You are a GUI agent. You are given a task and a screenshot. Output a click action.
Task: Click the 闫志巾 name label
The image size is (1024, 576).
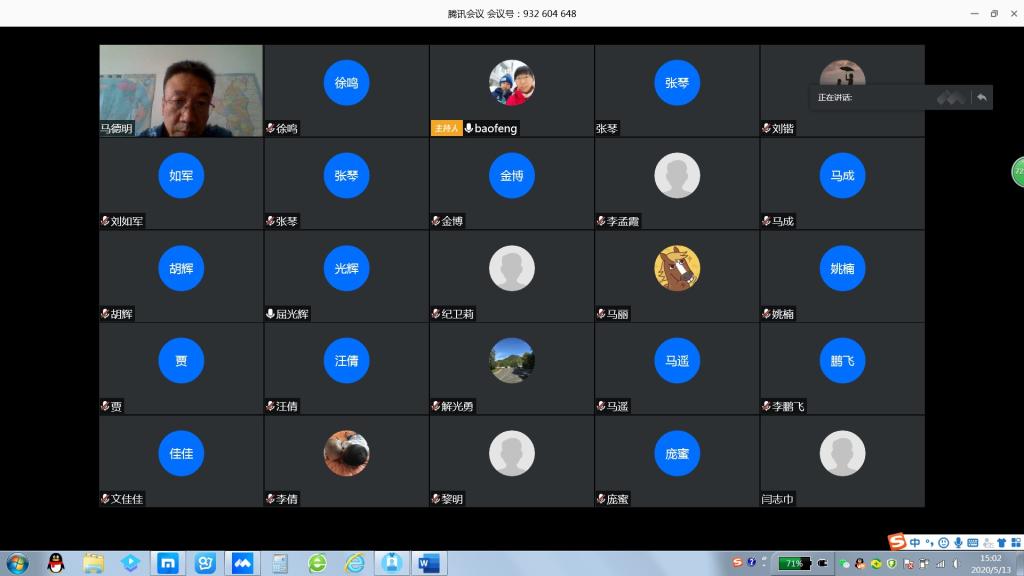pyautogui.click(x=777, y=499)
